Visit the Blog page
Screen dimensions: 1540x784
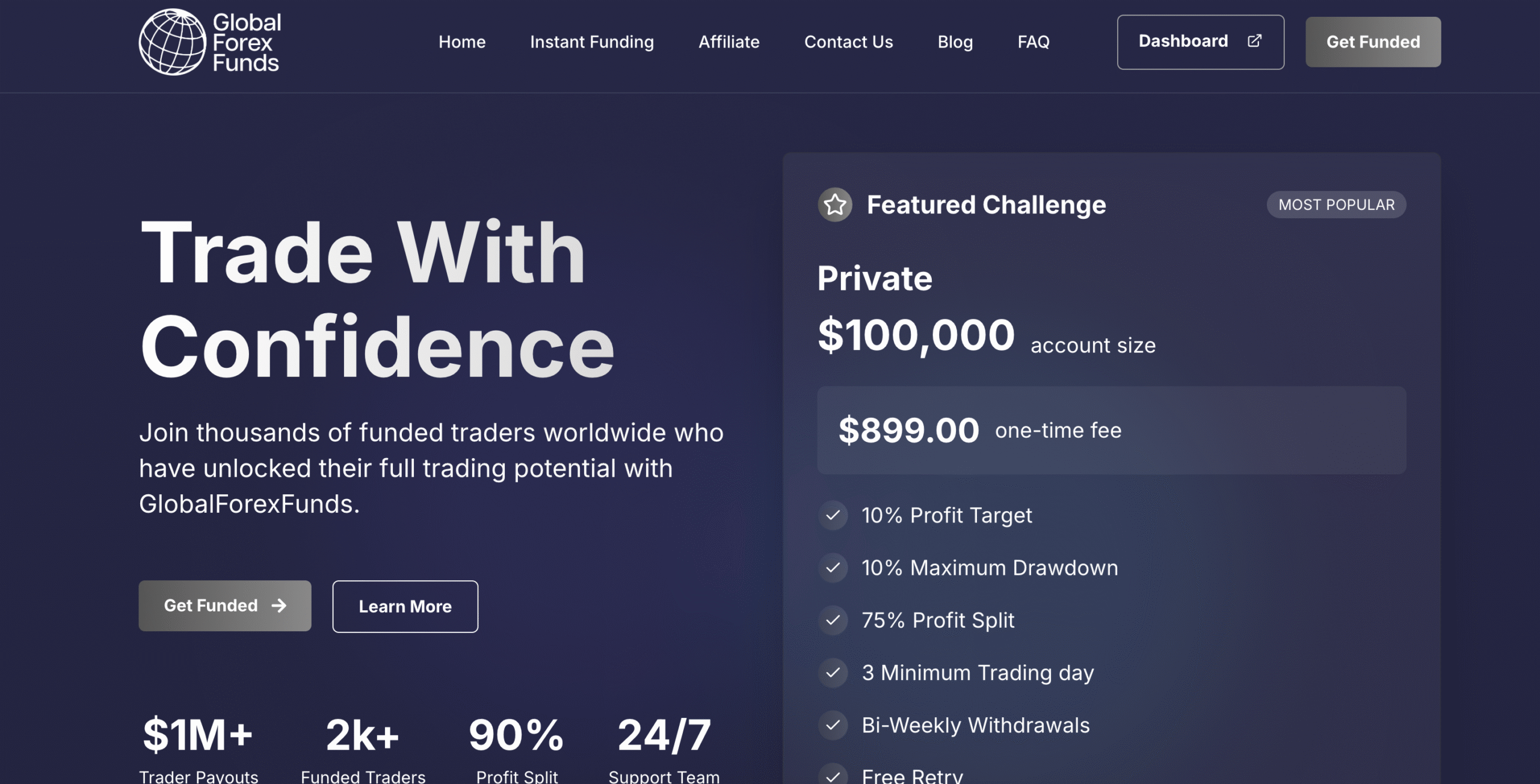point(955,42)
